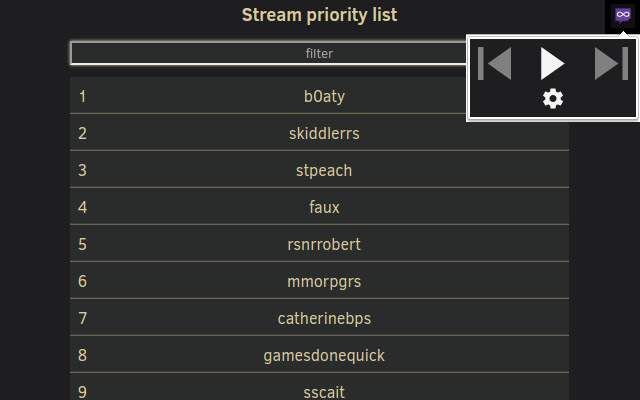640x400 pixels.
Task: Pick the mmorpgrs stream entry
Action: 319,281
